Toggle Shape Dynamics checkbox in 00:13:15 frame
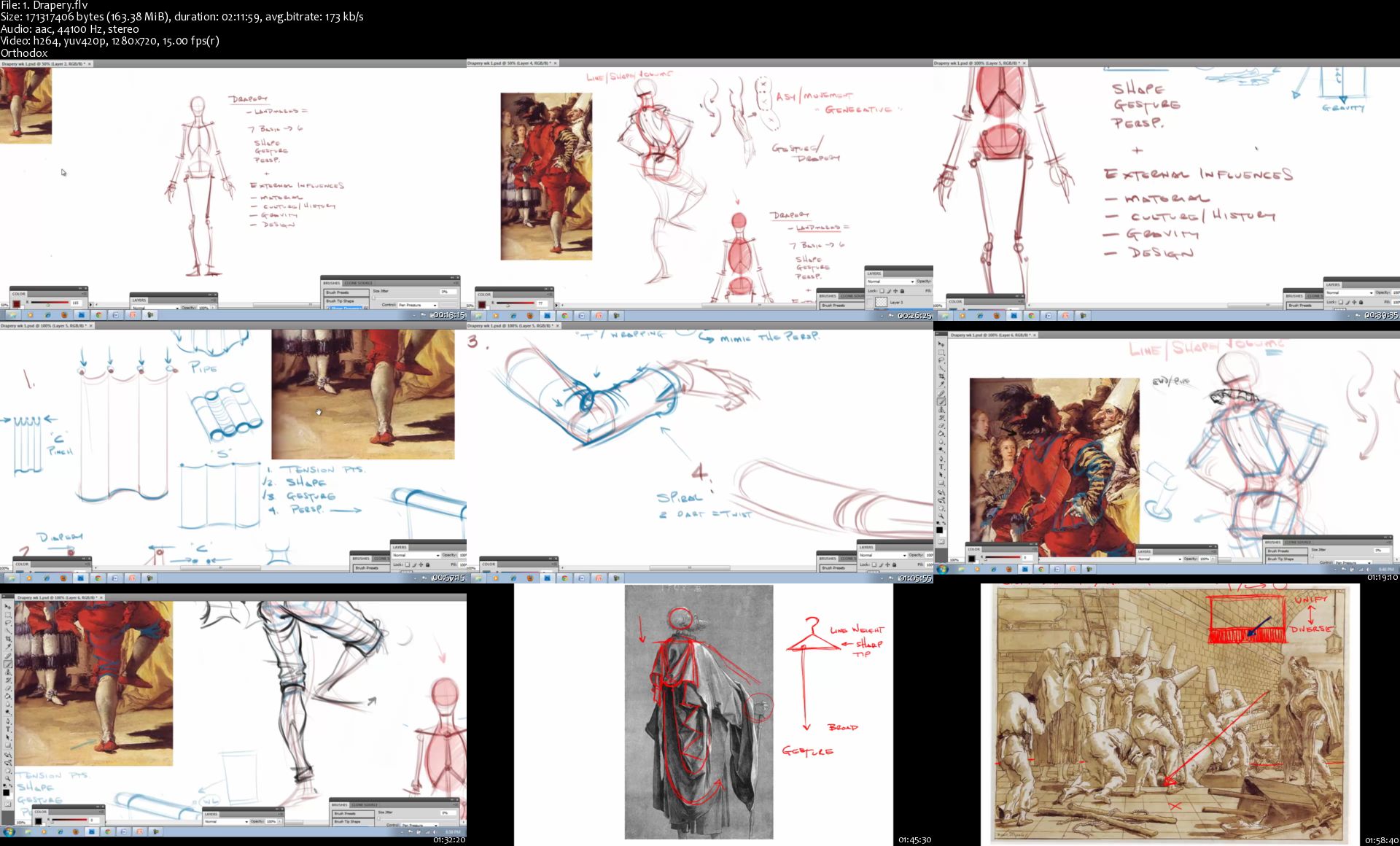Screen dimensions: 1400x846 point(328,308)
